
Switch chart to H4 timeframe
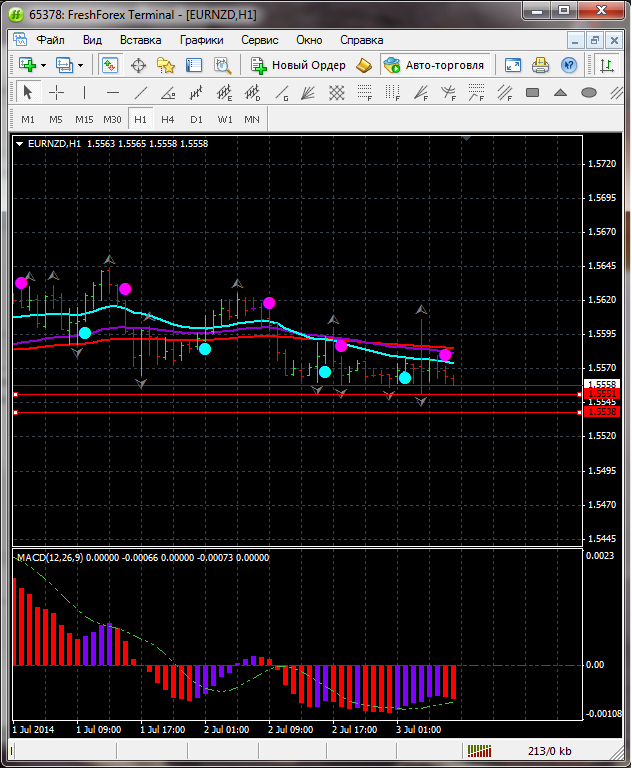coord(167,119)
